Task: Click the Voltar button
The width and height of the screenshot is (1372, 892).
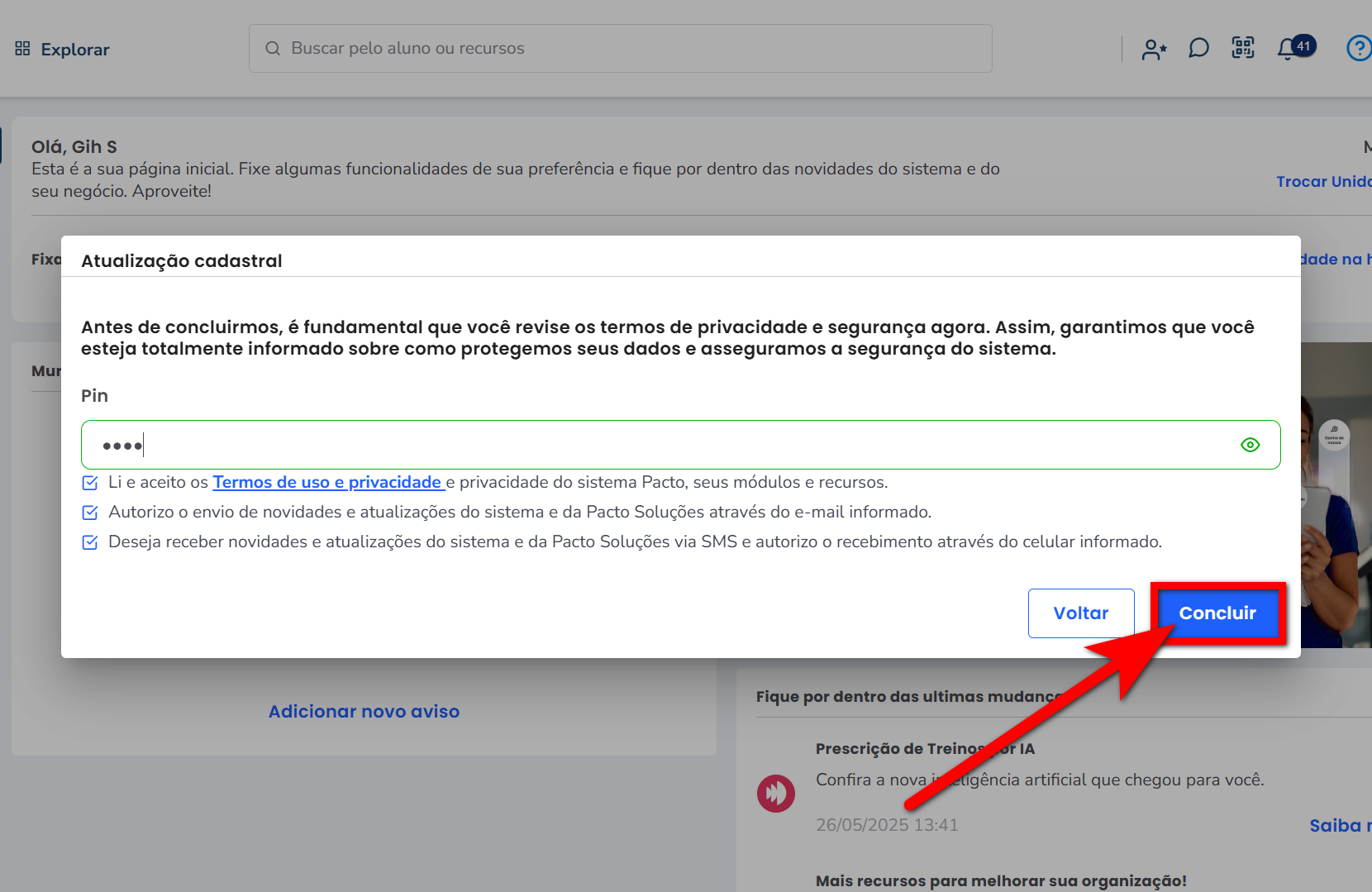Action: (x=1081, y=613)
